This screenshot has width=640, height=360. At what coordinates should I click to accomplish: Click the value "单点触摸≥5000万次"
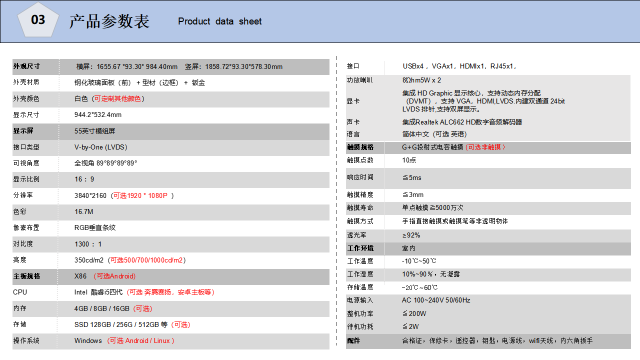point(433,208)
